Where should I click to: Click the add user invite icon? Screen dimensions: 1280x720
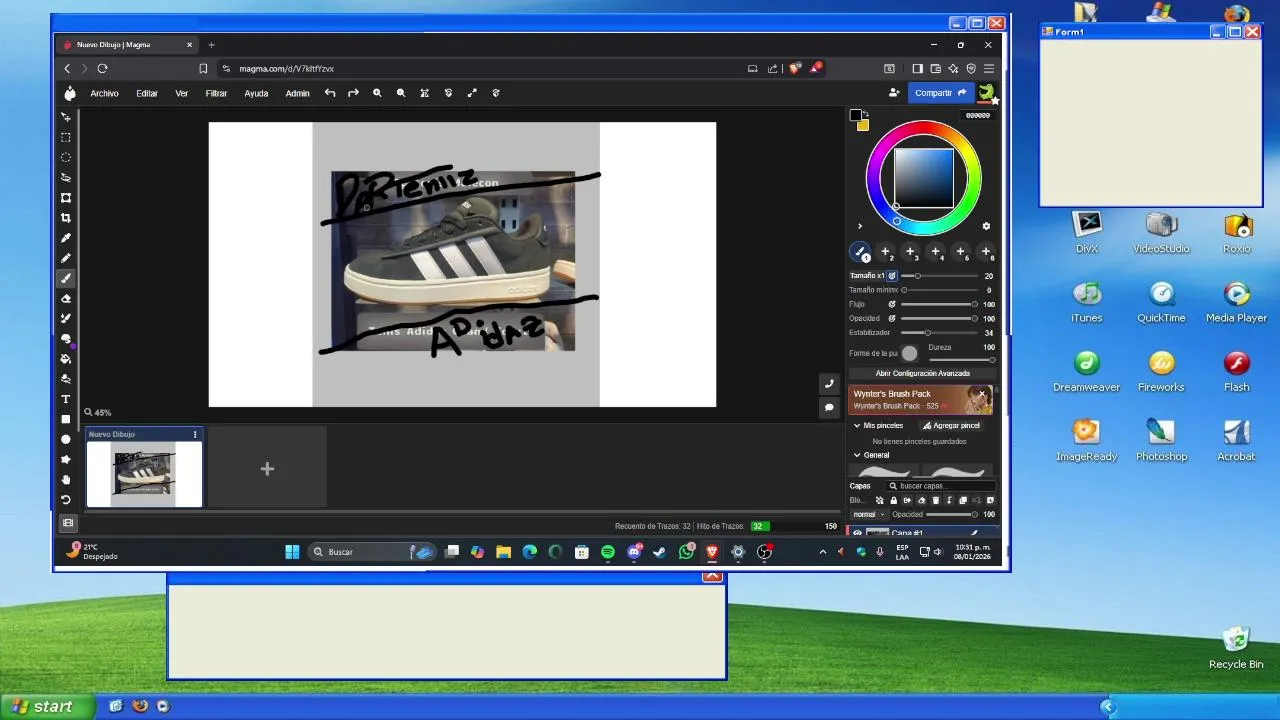pos(894,93)
